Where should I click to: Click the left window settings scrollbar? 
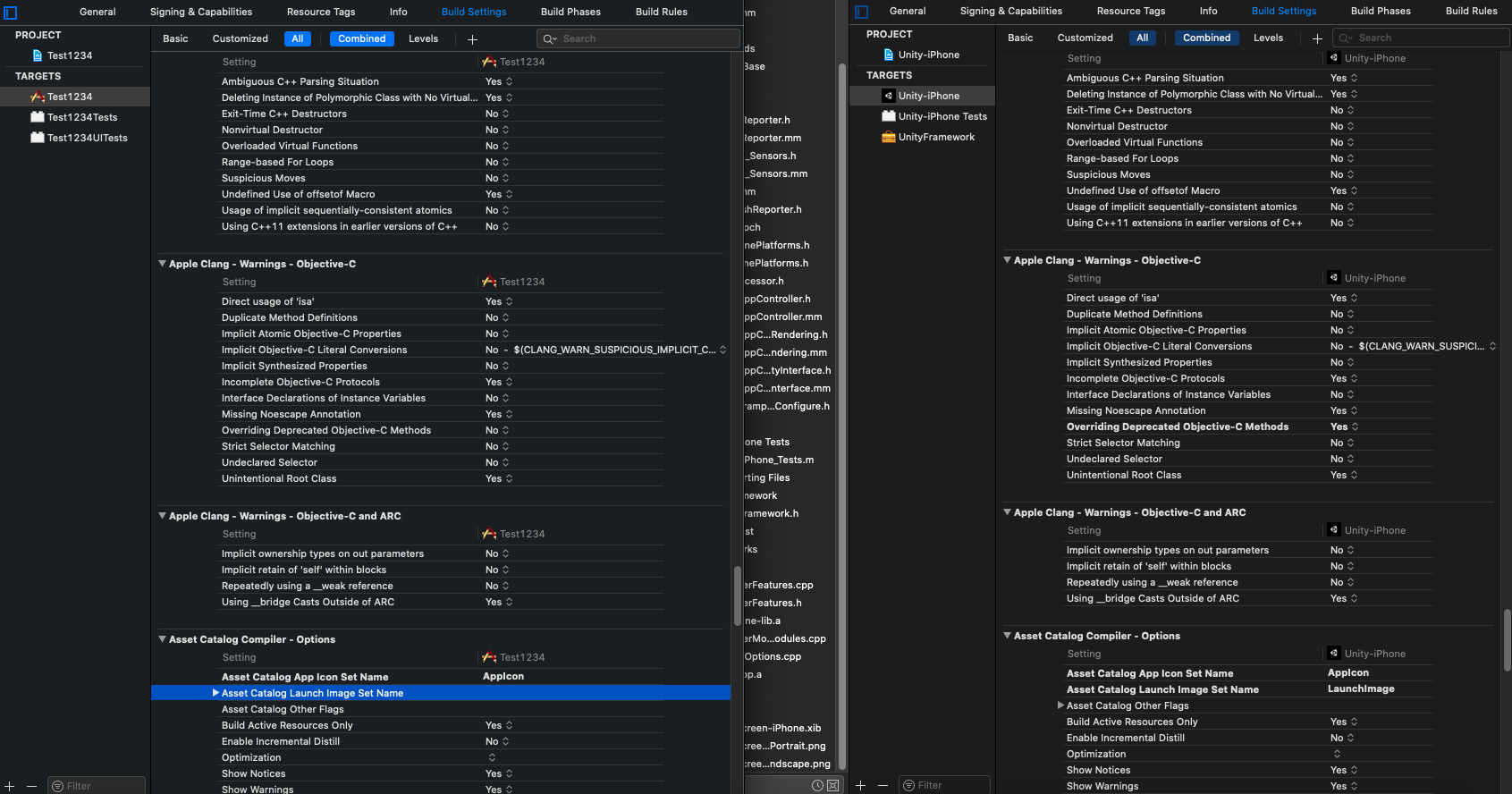738,596
